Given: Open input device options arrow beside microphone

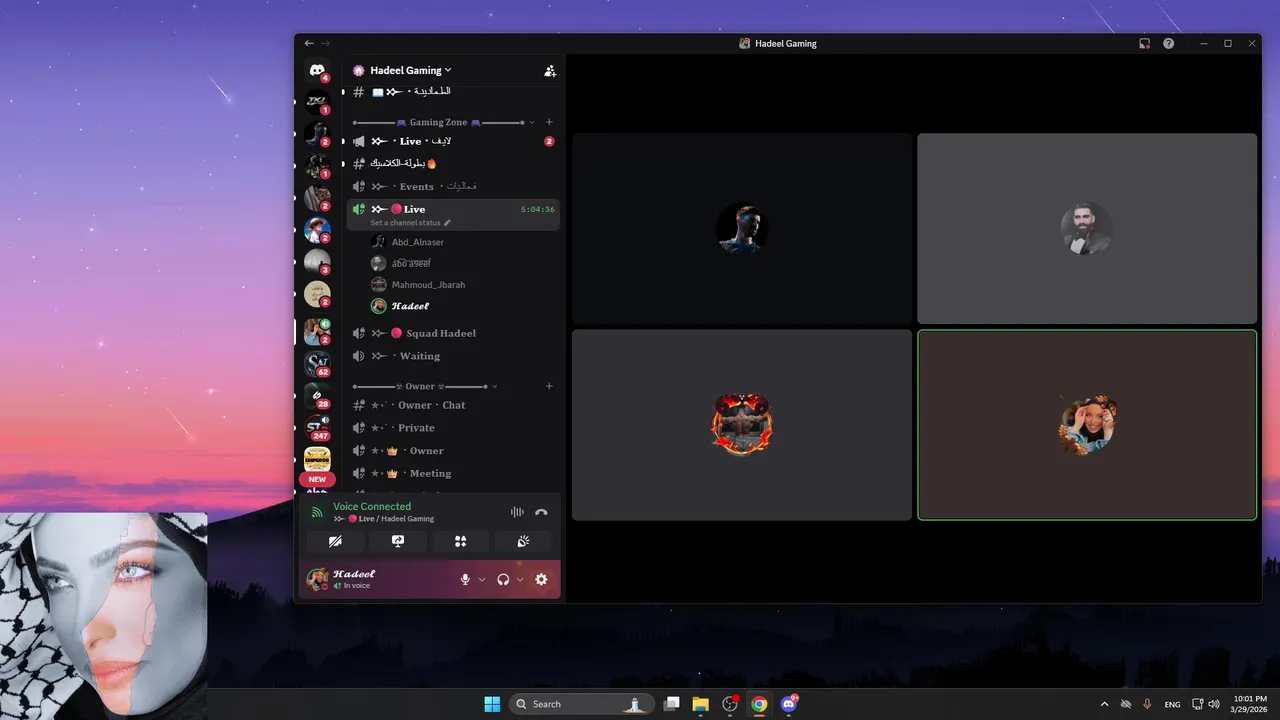Looking at the screenshot, I should click(482, 579).
